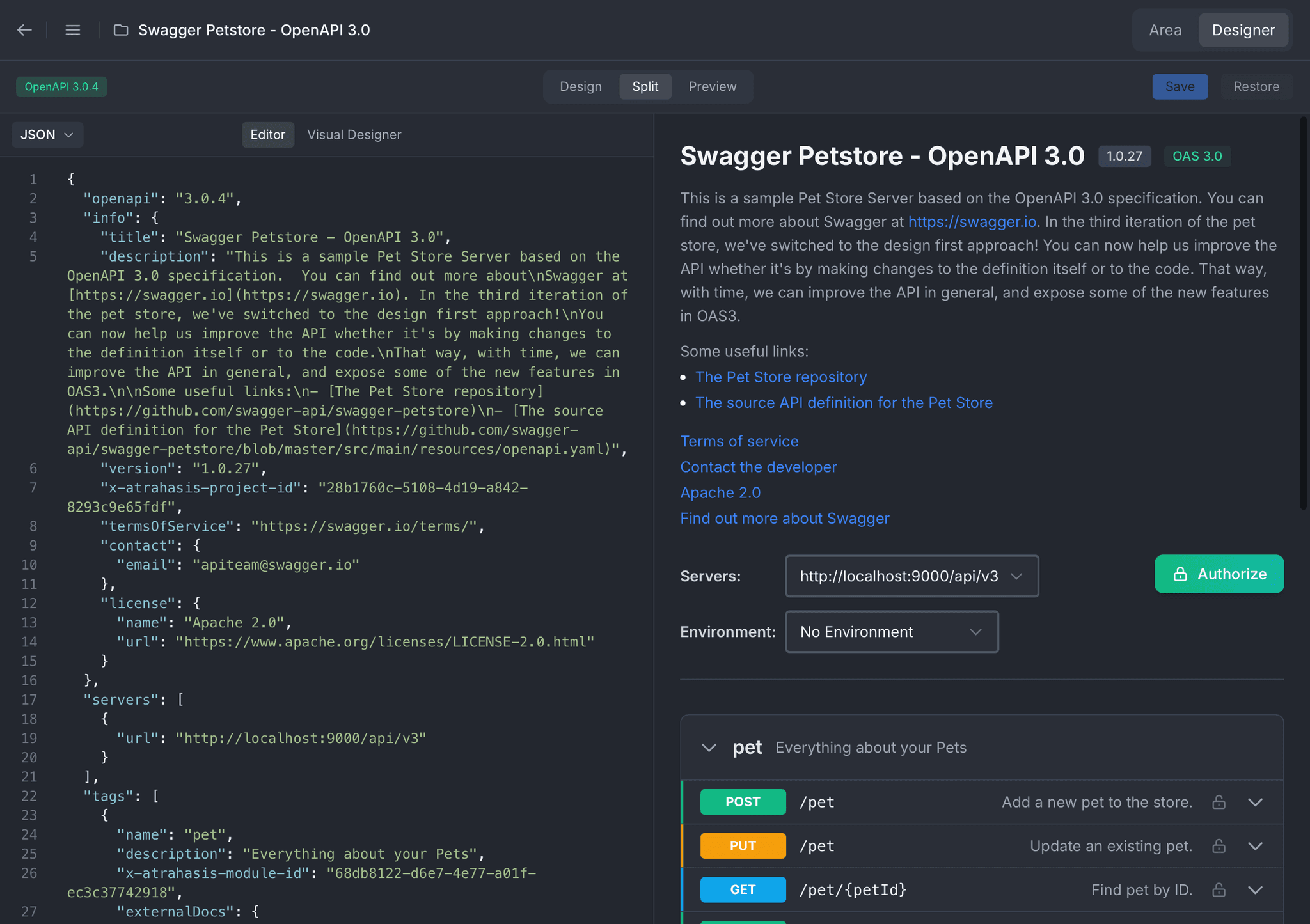Click the PUT method badge
Image resolution: width=1310 pixels, height=924 pixels.
tap(743, 846)
